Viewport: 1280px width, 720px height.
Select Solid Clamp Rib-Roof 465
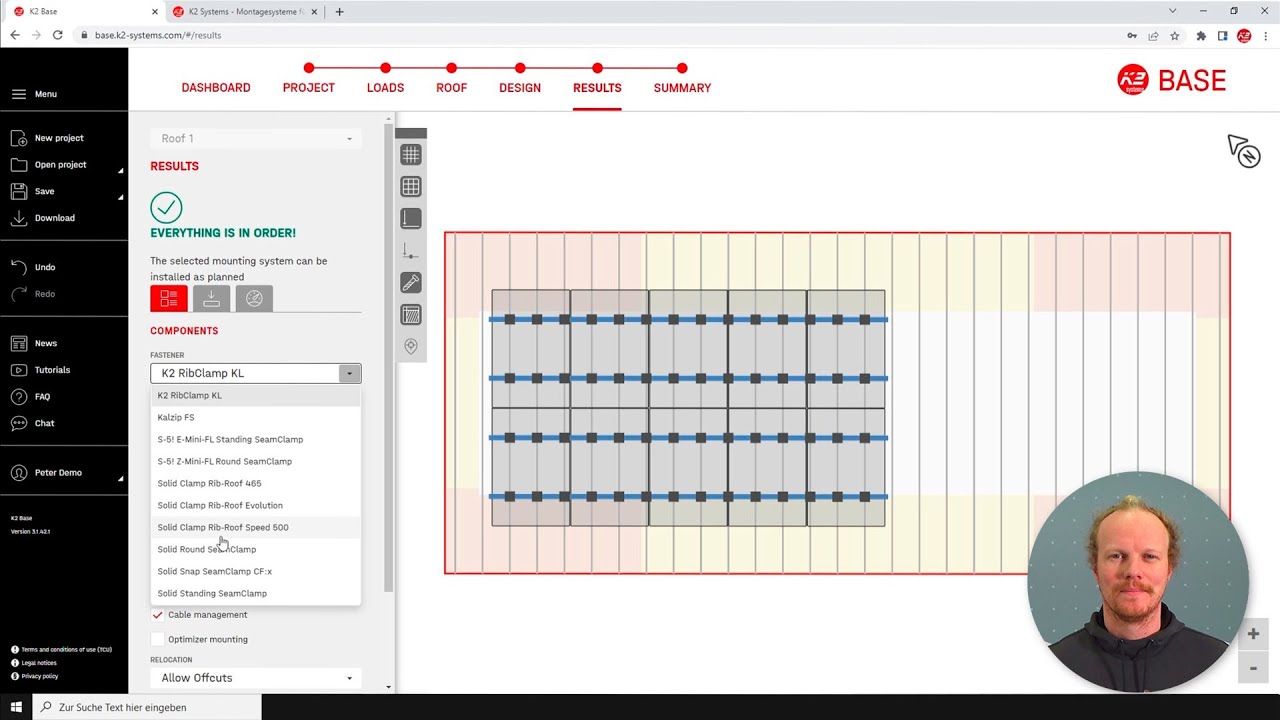tap(255, 483)
